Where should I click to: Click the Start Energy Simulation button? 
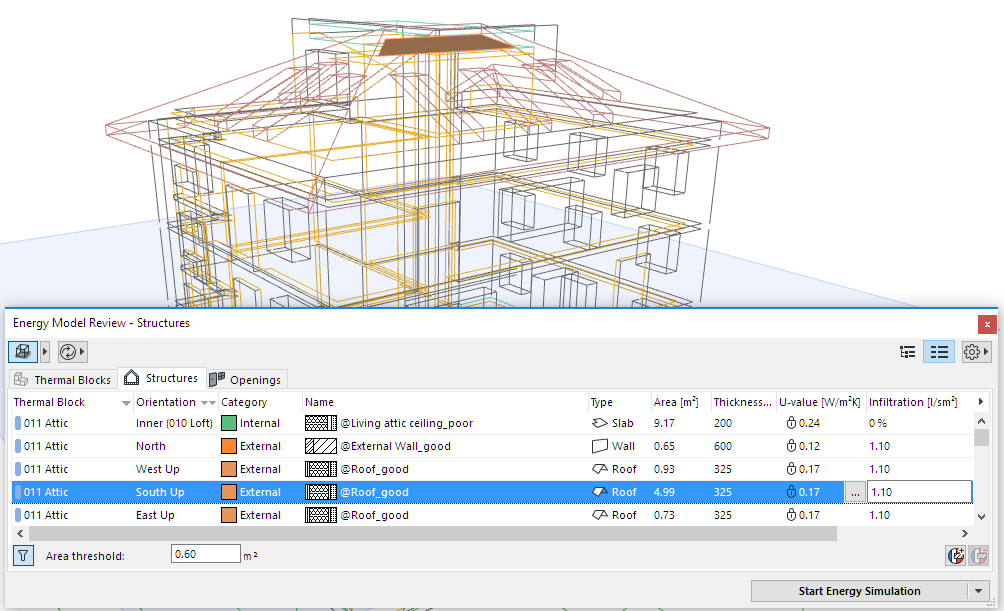pos(859,591)
